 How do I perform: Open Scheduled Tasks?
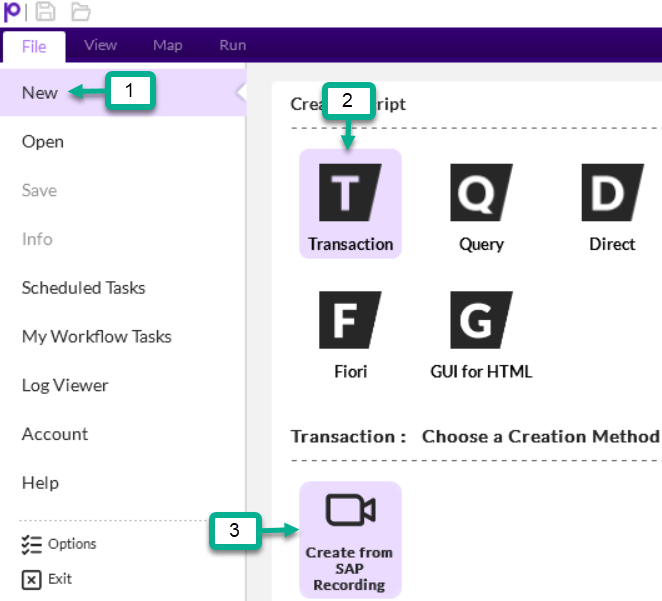84,288
